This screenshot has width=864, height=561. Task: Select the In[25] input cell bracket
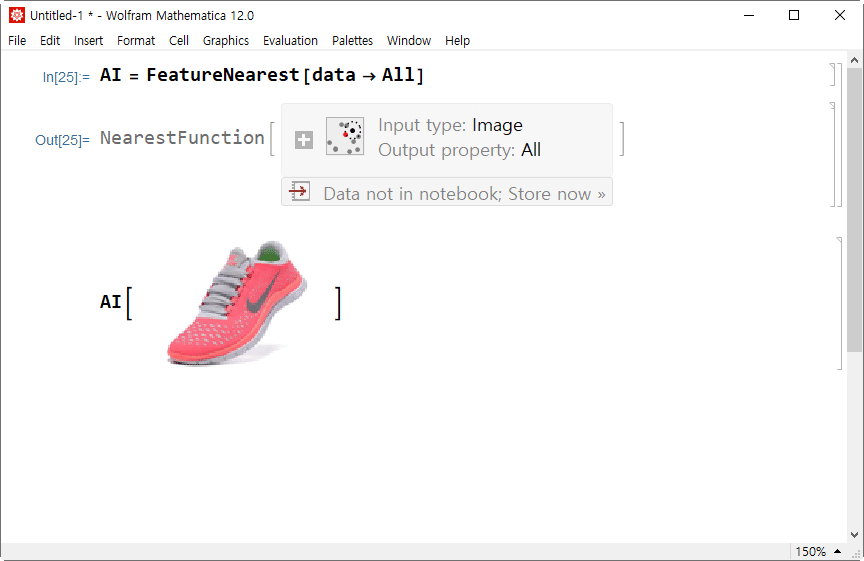click(x=834, y=74)
